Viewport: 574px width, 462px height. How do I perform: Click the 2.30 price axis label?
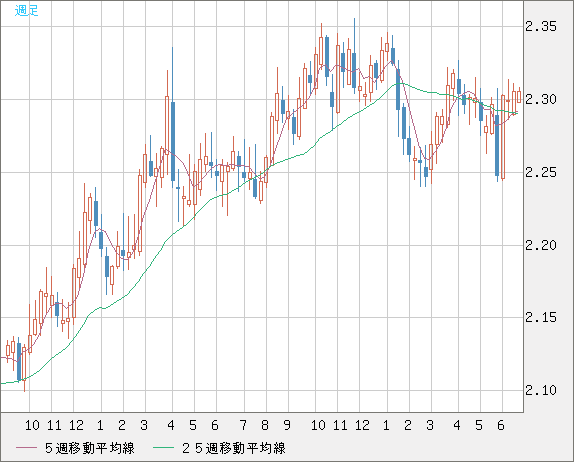[x=541, y=99]
